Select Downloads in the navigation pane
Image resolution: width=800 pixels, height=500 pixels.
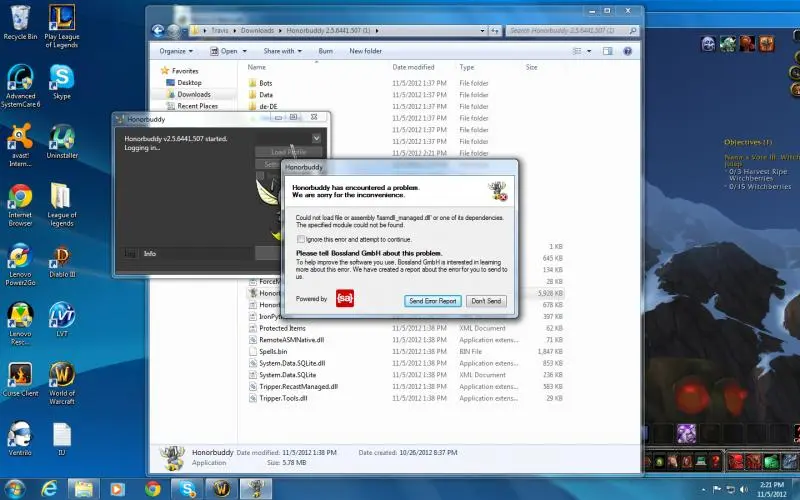(194, 94)
